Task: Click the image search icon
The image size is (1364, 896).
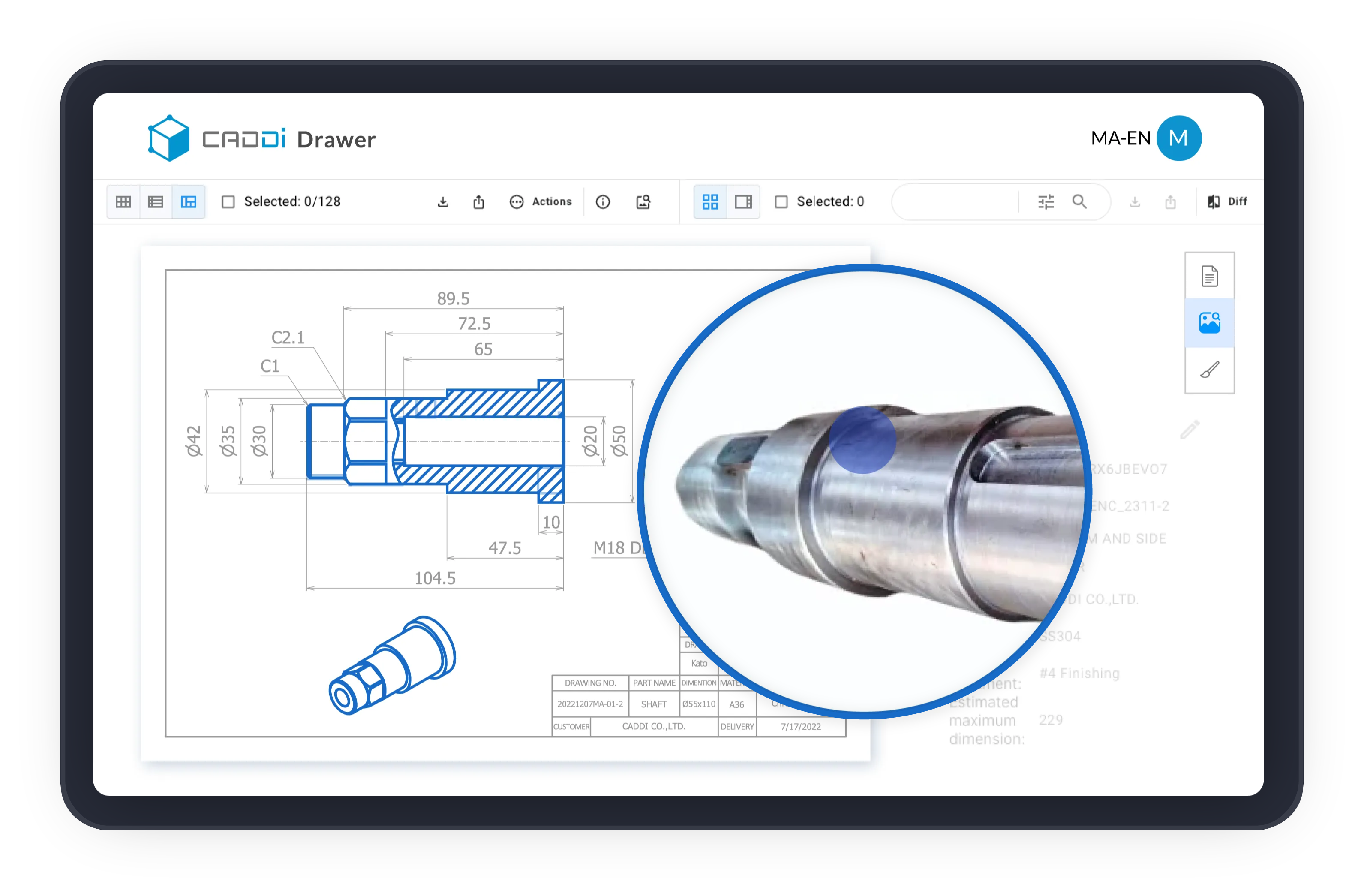Action: coord(643,202)
